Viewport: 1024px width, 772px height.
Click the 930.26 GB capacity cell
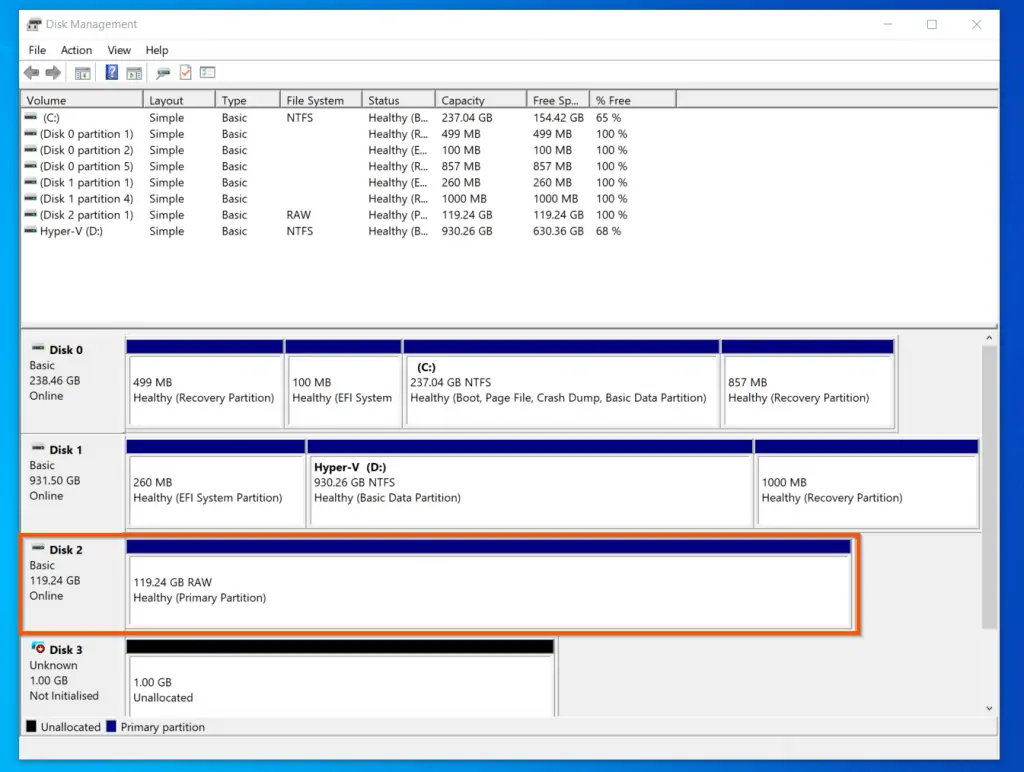pyautogui.click(x=467, y=231)
